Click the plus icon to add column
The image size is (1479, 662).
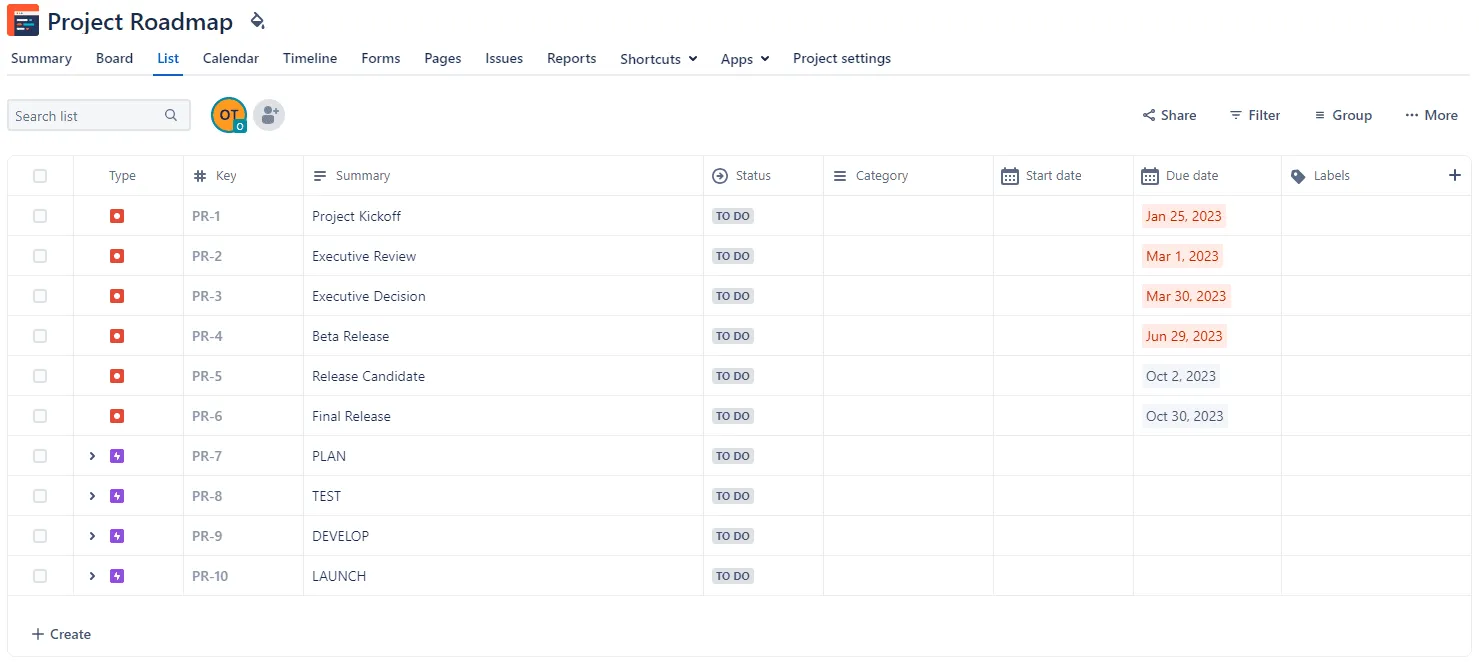pos(1454,175)
